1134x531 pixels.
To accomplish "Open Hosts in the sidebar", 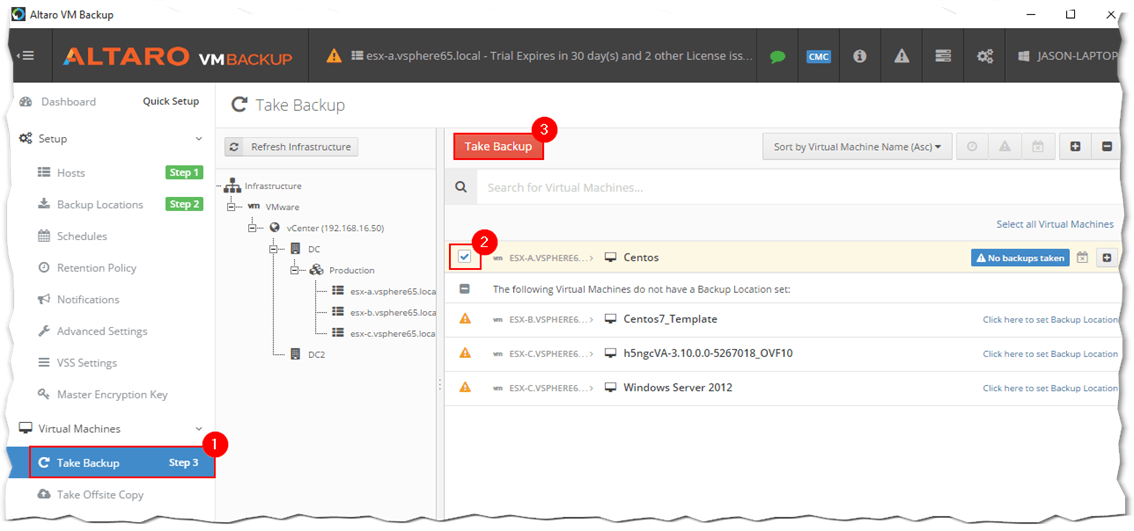I will [71, 173].
